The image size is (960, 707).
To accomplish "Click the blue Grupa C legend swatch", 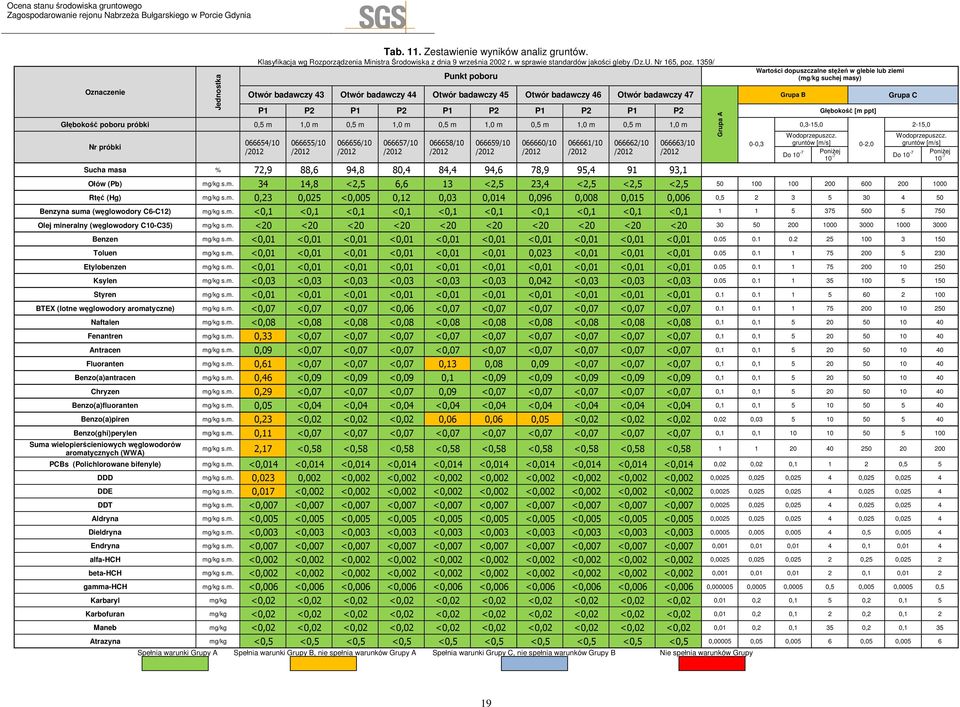I will click(534, 664).
